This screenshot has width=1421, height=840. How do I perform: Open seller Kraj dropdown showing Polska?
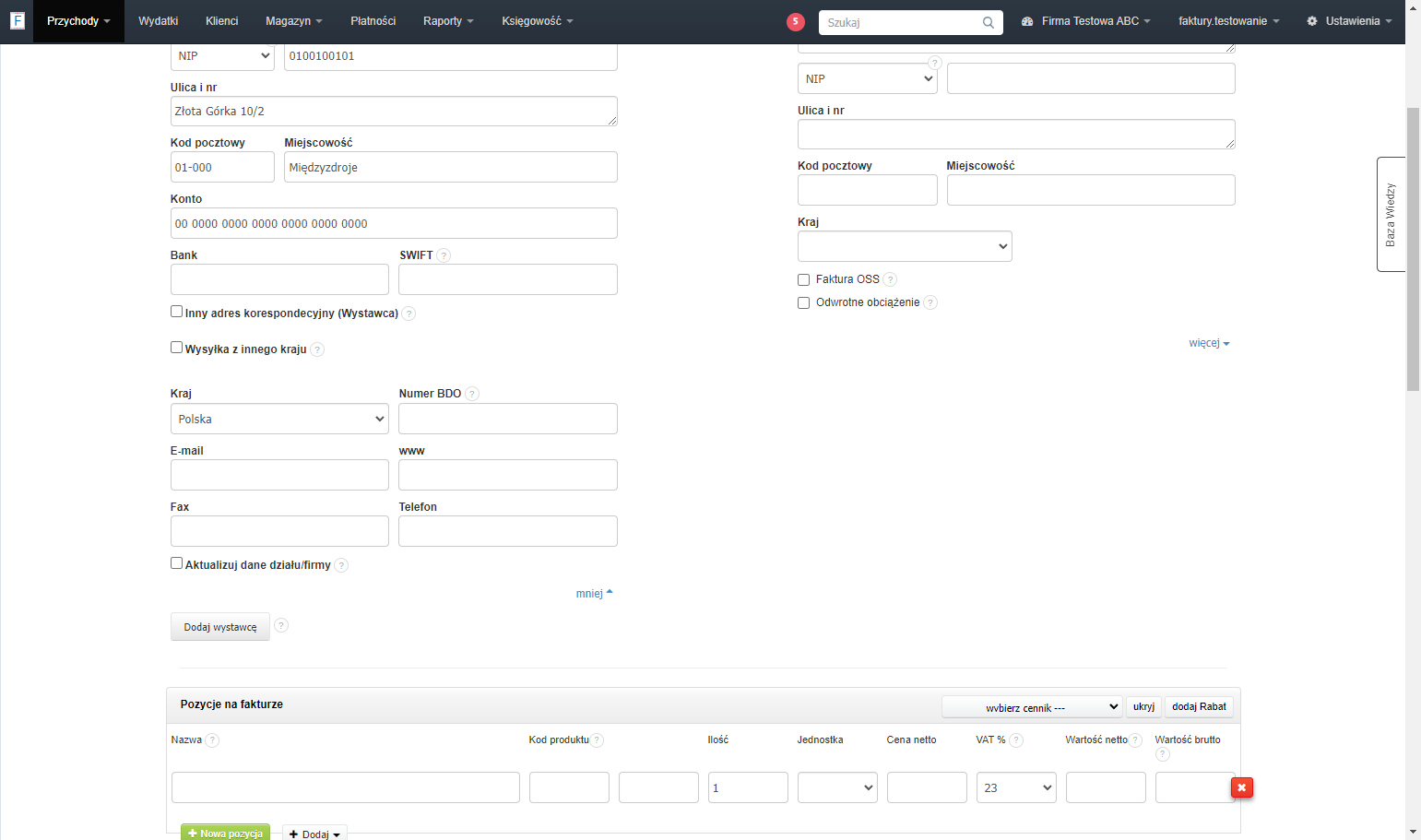pos(279,419)
